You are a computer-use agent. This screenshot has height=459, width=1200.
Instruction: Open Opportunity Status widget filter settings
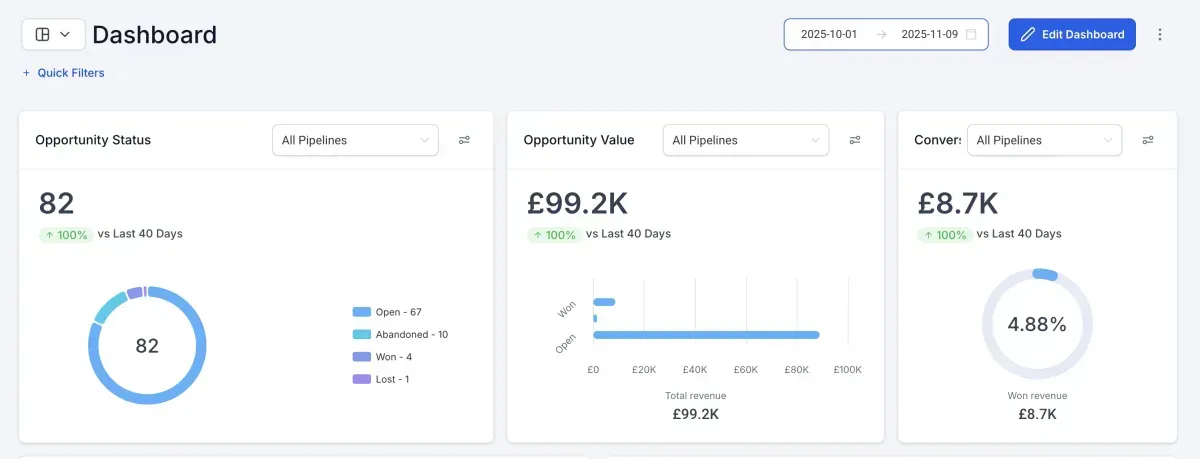[464, 140]
